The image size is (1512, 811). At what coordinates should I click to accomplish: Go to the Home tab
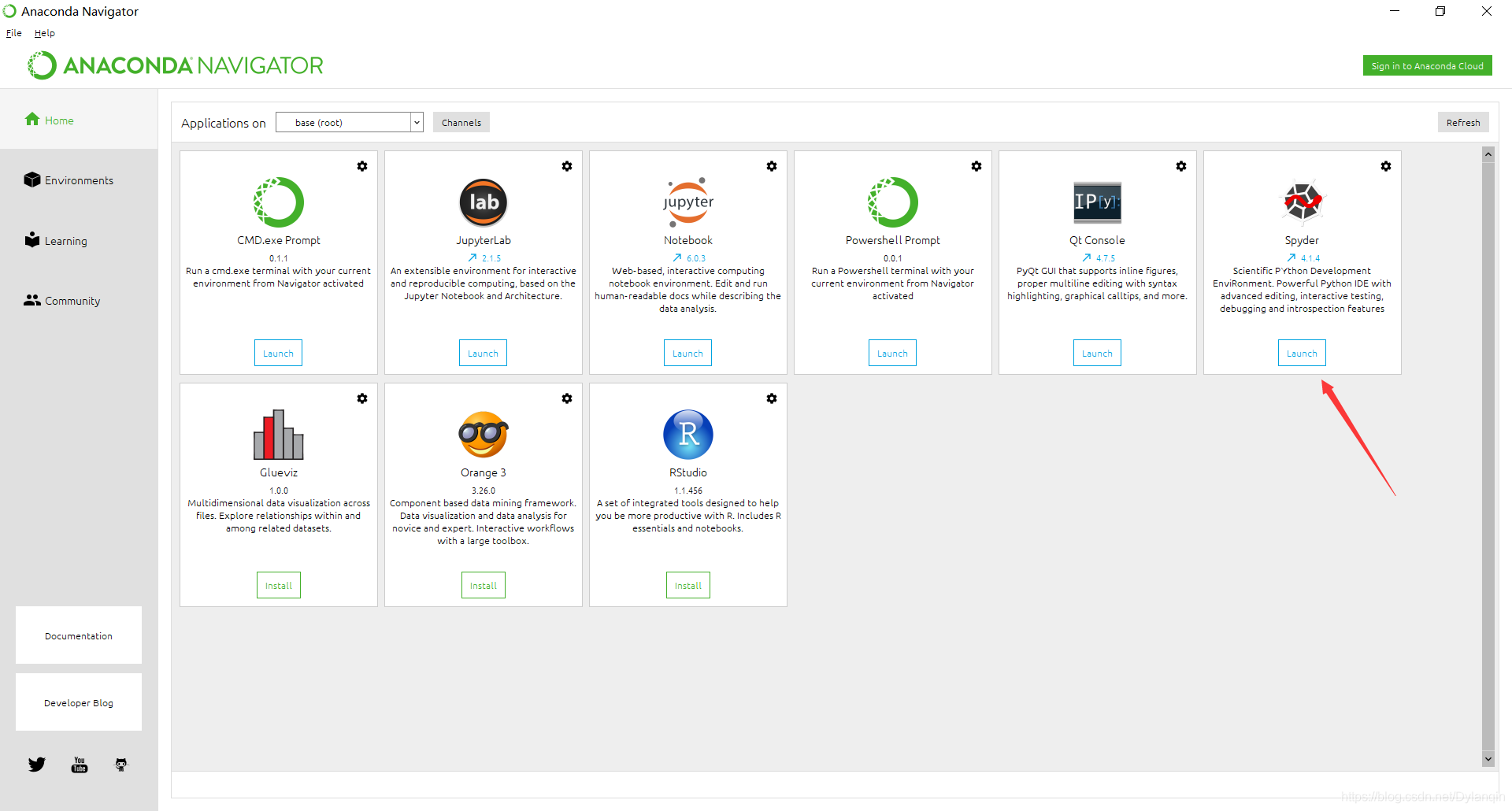[x=79, y=120]
